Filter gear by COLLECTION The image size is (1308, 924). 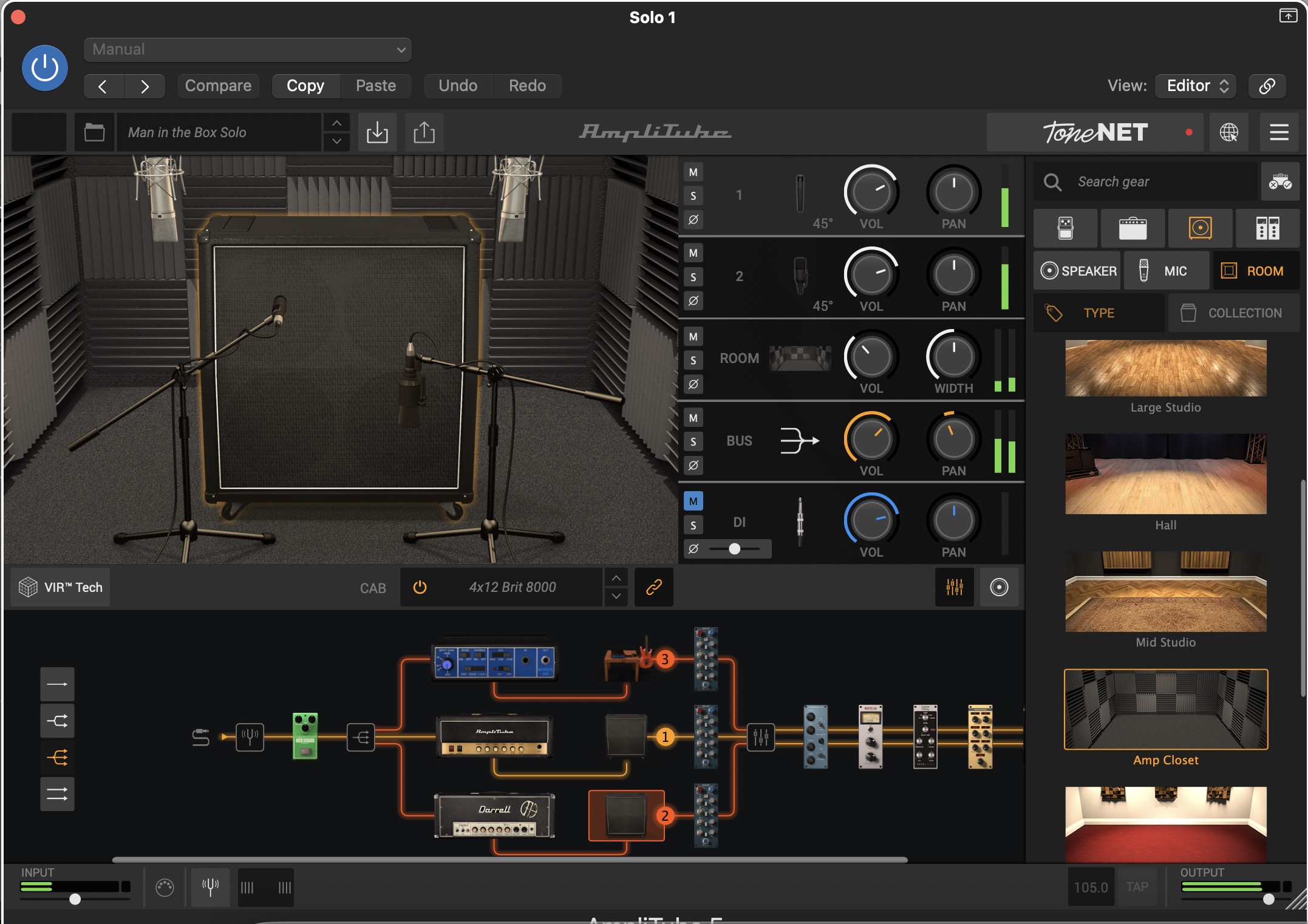(1234, 313)
